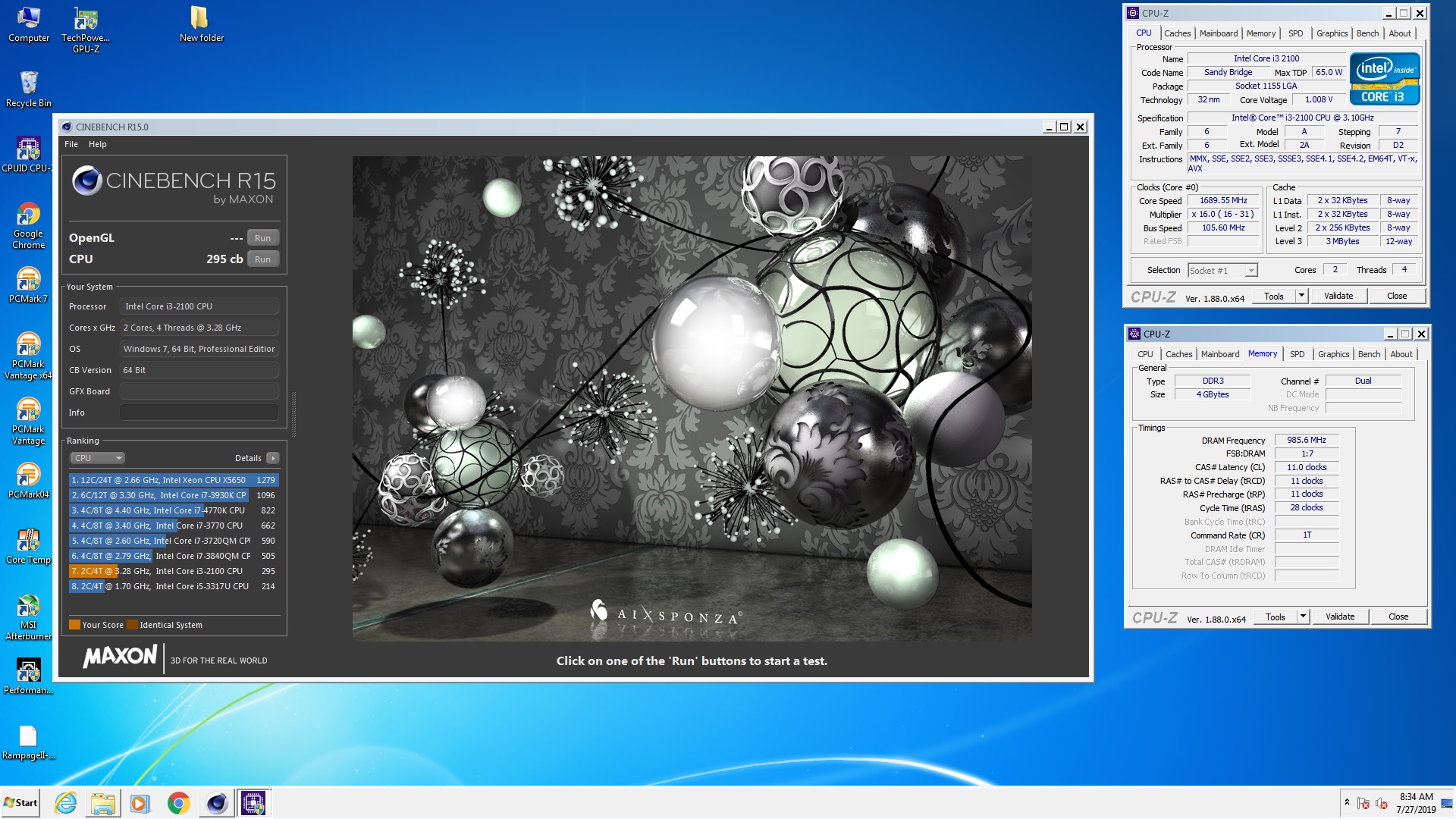Show hidden system tray icons

coord(1347,802)
